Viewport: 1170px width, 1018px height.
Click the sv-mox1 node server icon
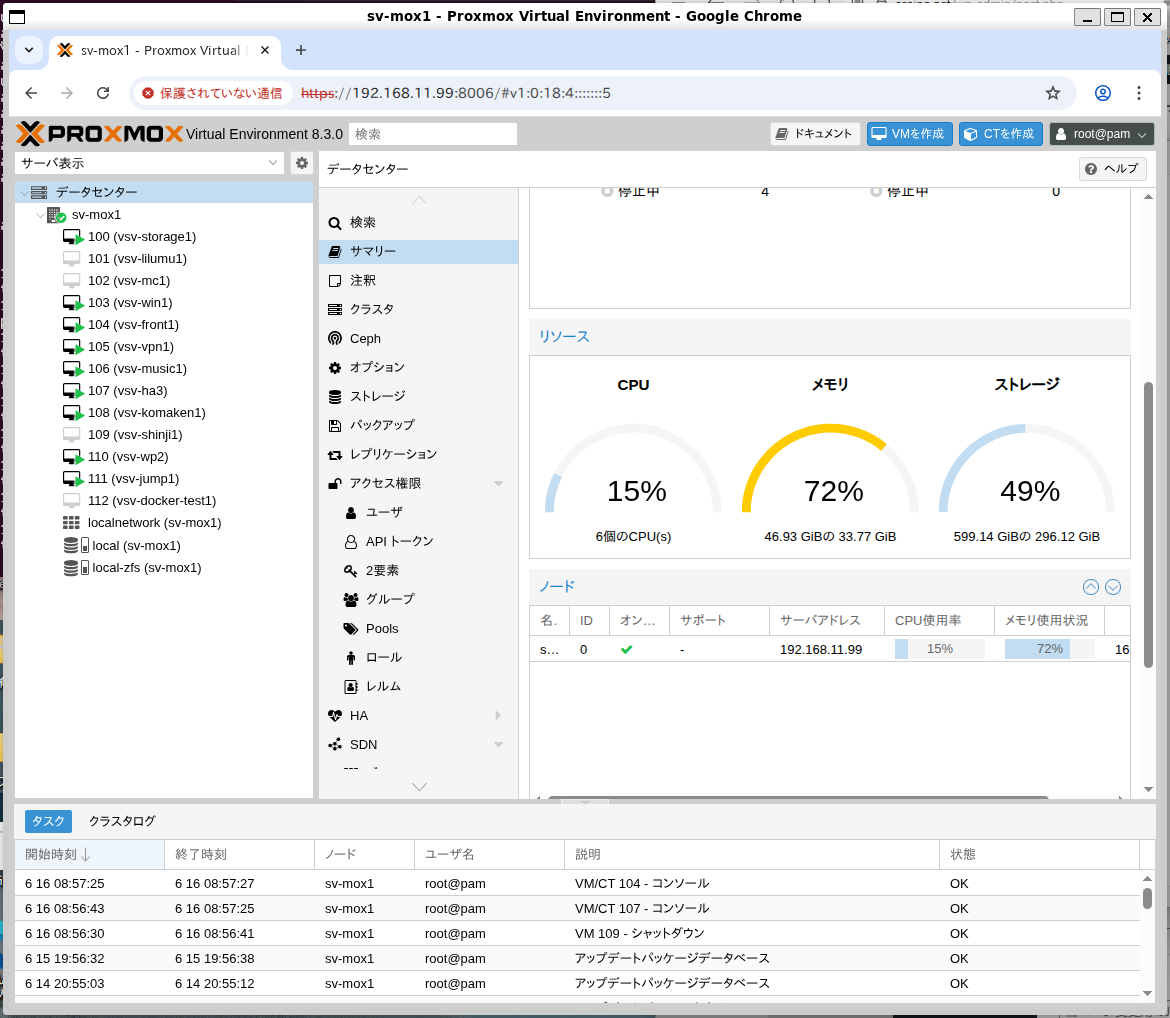click(x=56, y=215)
